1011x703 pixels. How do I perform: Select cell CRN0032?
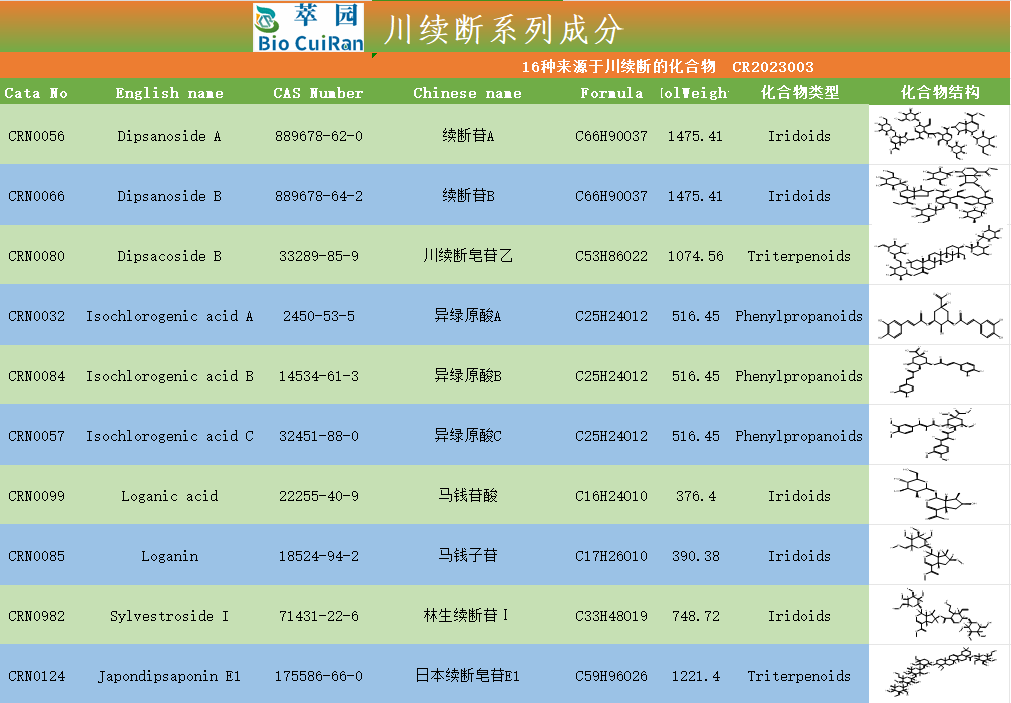(x=37, y=316)
